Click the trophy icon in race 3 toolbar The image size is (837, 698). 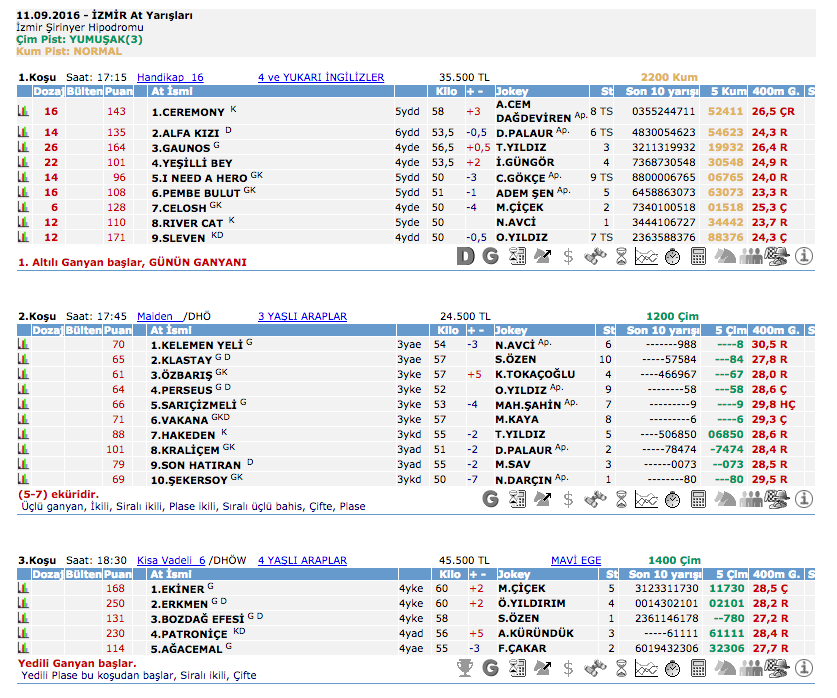pyautogui.click(x=465, y=666)
